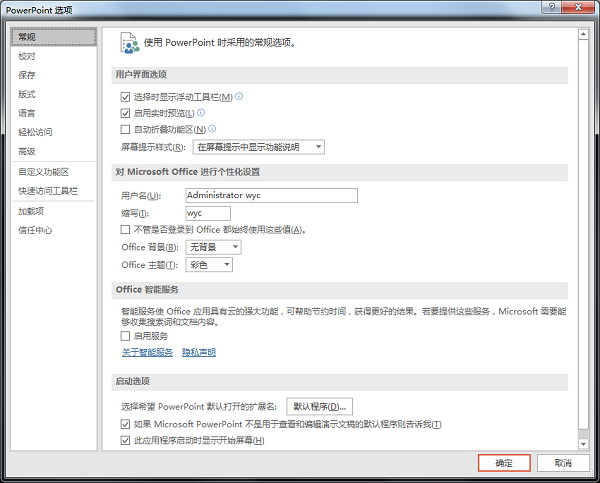Viewport: 600px width, 483px height.
Task: Open the 常规 options category
Action: [x=54, y=37]
